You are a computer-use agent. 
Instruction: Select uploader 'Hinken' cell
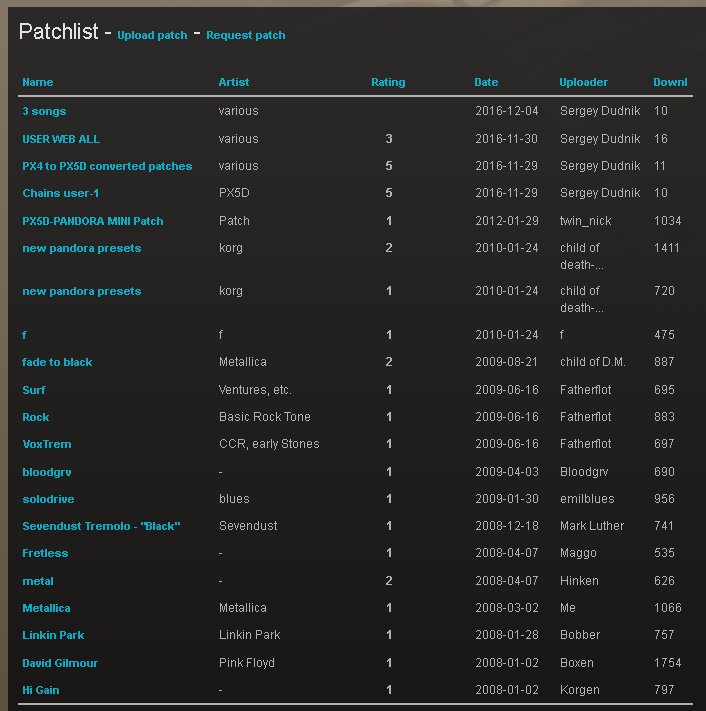pos(579,581)
